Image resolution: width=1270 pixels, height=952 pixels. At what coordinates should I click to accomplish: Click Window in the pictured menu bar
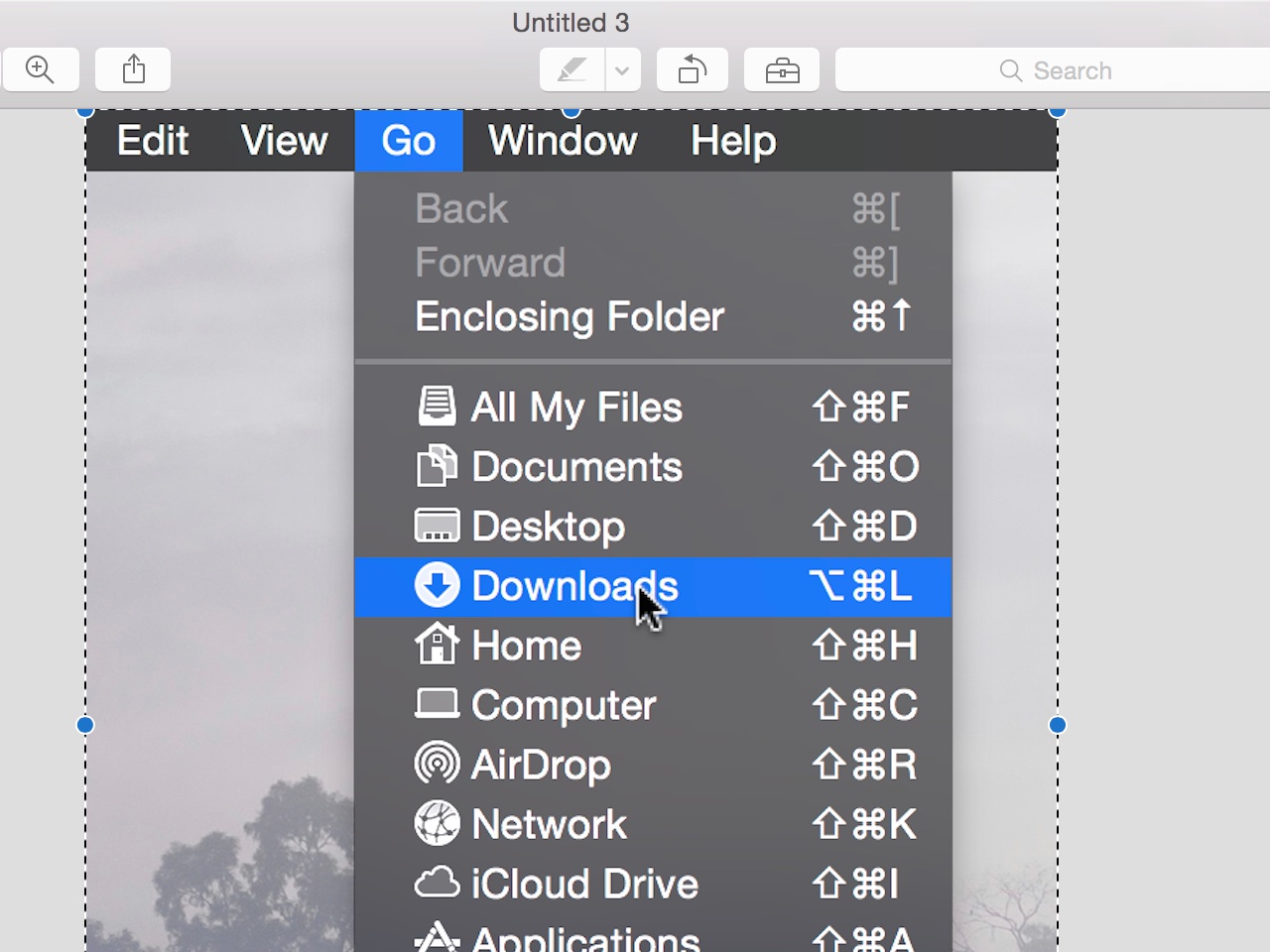point(563,141)
